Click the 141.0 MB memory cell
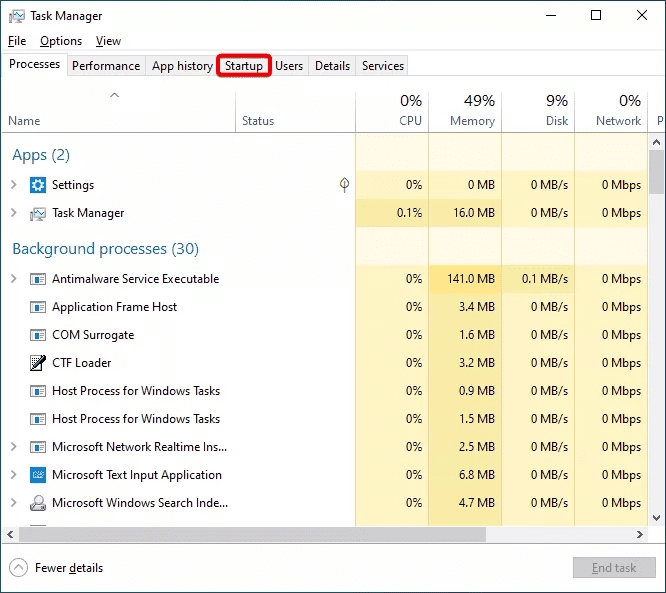 465,279
